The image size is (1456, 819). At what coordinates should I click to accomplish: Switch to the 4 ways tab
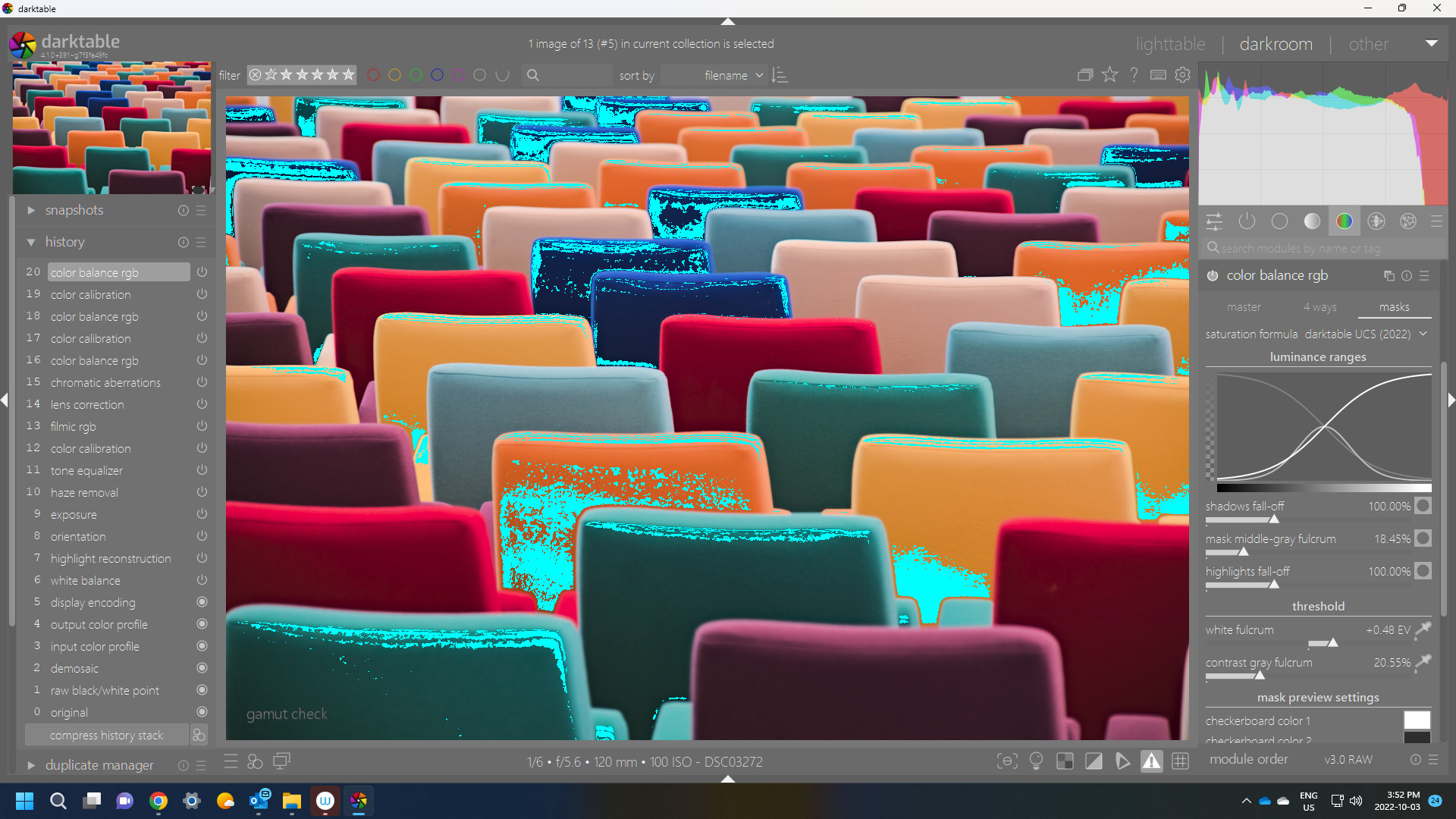pyautogui.click(x=1319, y=307)
